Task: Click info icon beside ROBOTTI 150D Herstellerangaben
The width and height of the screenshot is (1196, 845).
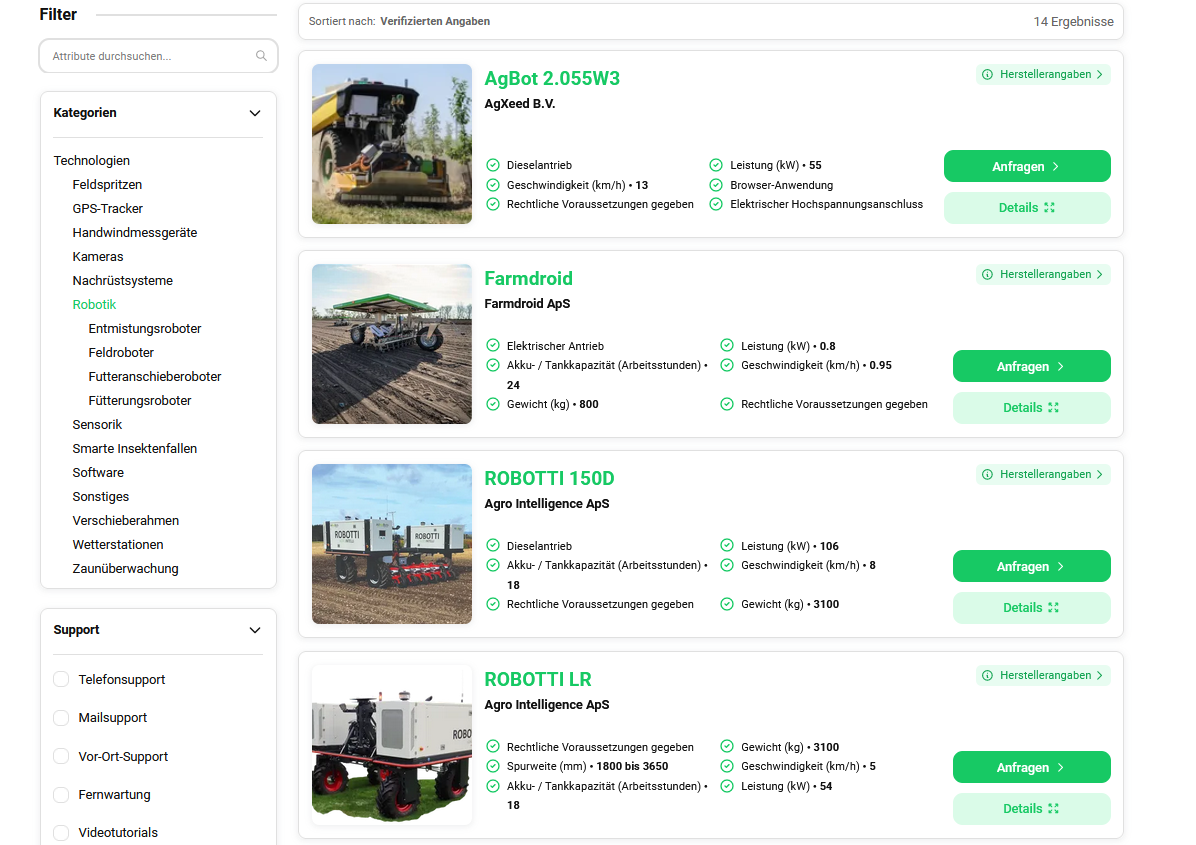Action: [x=987, y=474]
